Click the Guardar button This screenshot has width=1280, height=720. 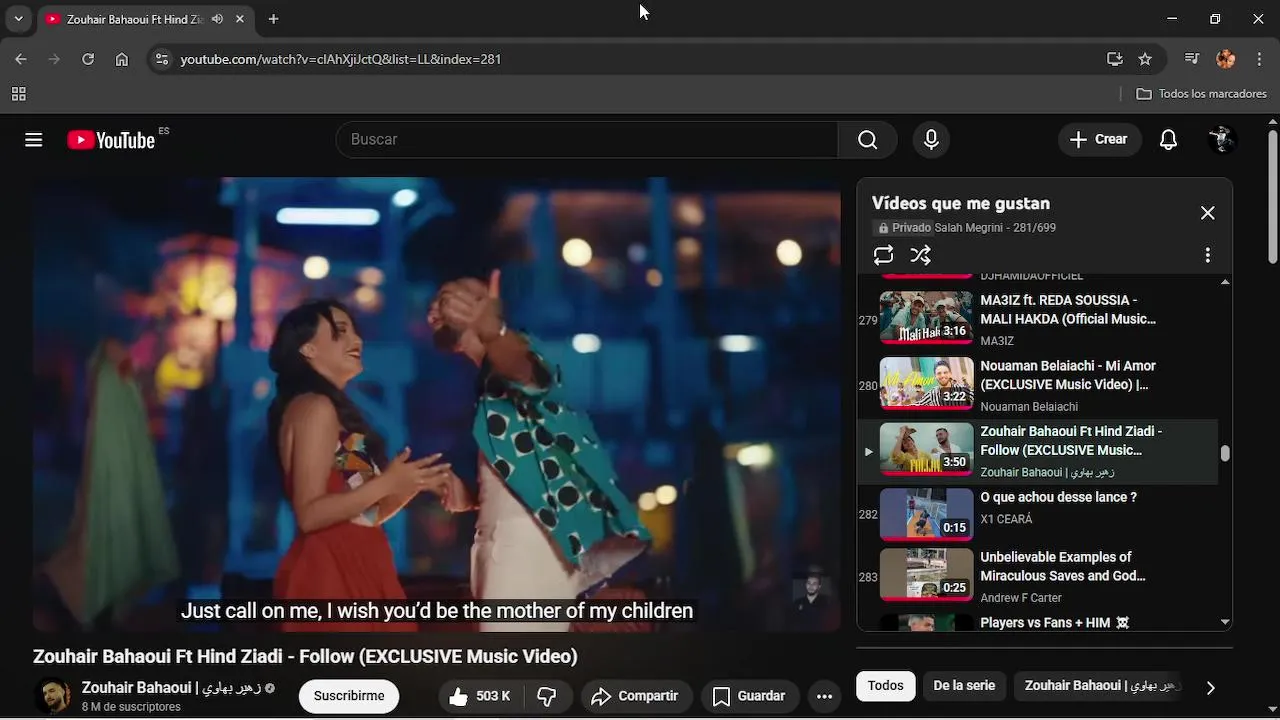pyautogui.click(x=749, y=696)
